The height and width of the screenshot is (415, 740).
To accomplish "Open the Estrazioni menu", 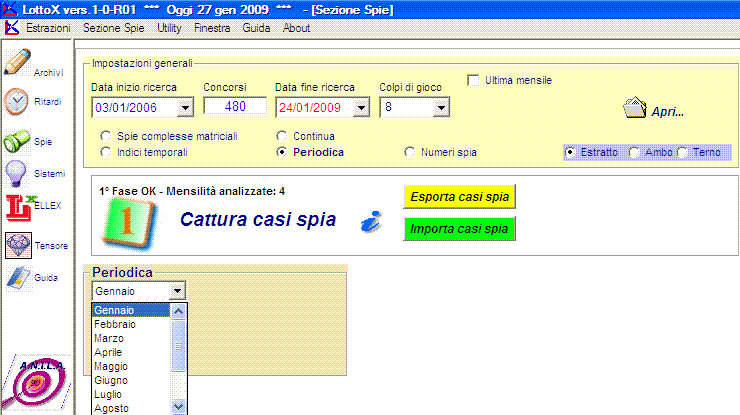I will coord(48,28).
